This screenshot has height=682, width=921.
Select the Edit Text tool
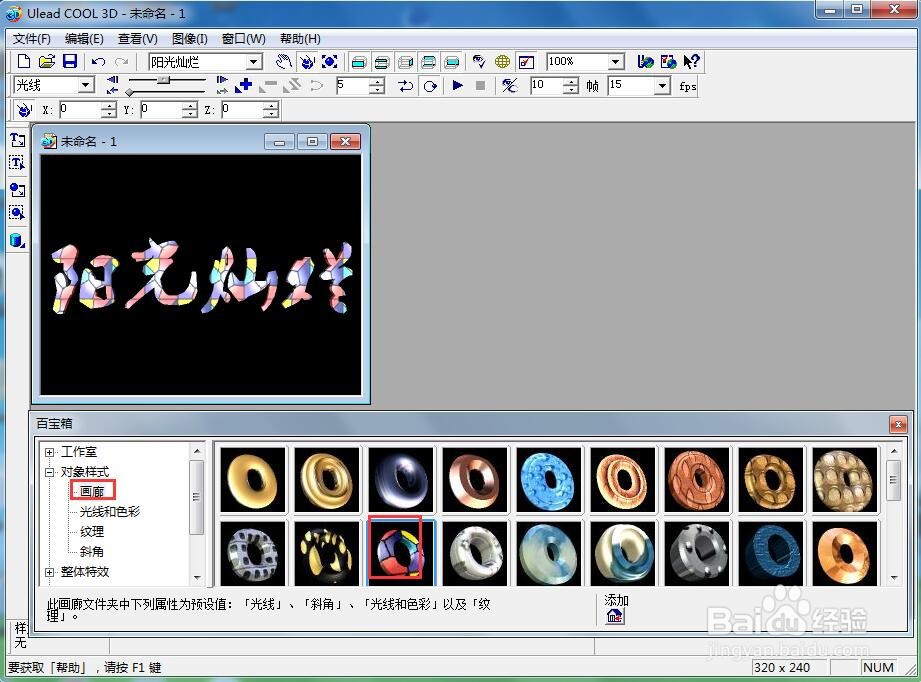click(x=17, y=163)
